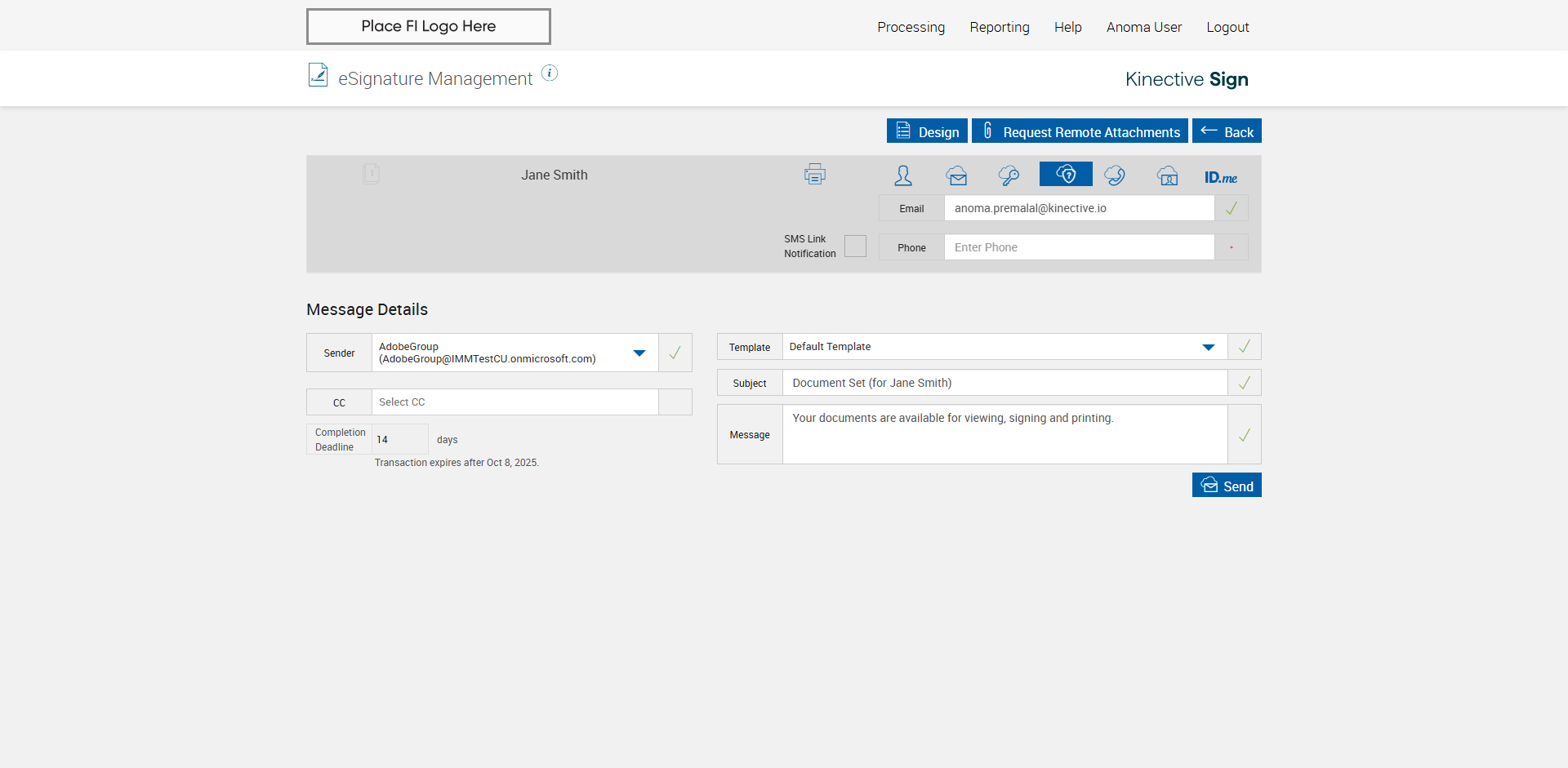This screenshot has height=768, width=1568.
Task: Select the cloud phone authentication icon
Action: tap(1115, 175)
